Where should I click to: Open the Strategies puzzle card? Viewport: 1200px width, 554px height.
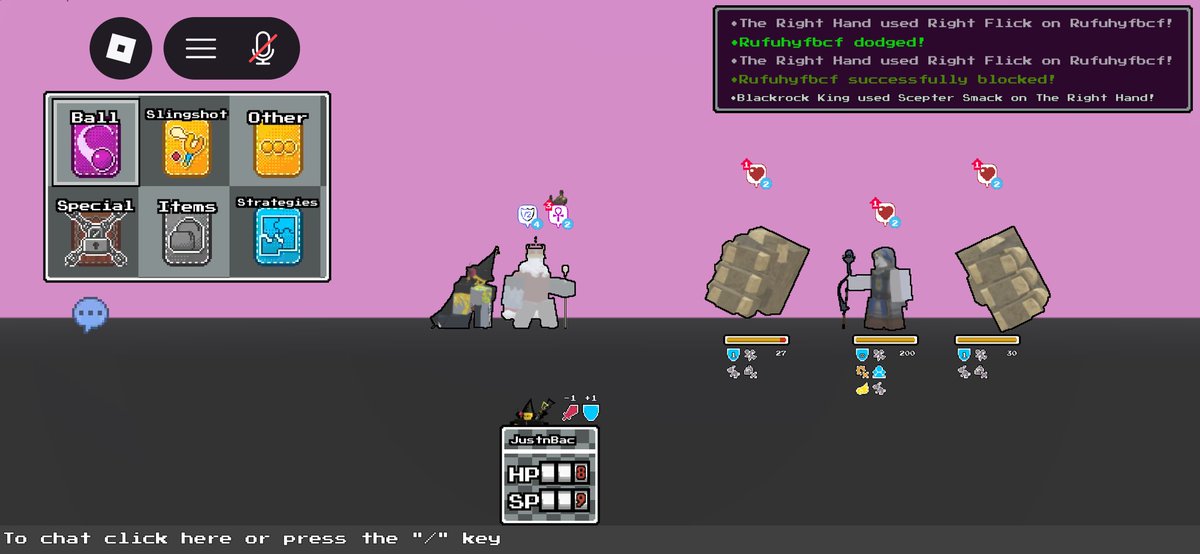click(277, 232)
